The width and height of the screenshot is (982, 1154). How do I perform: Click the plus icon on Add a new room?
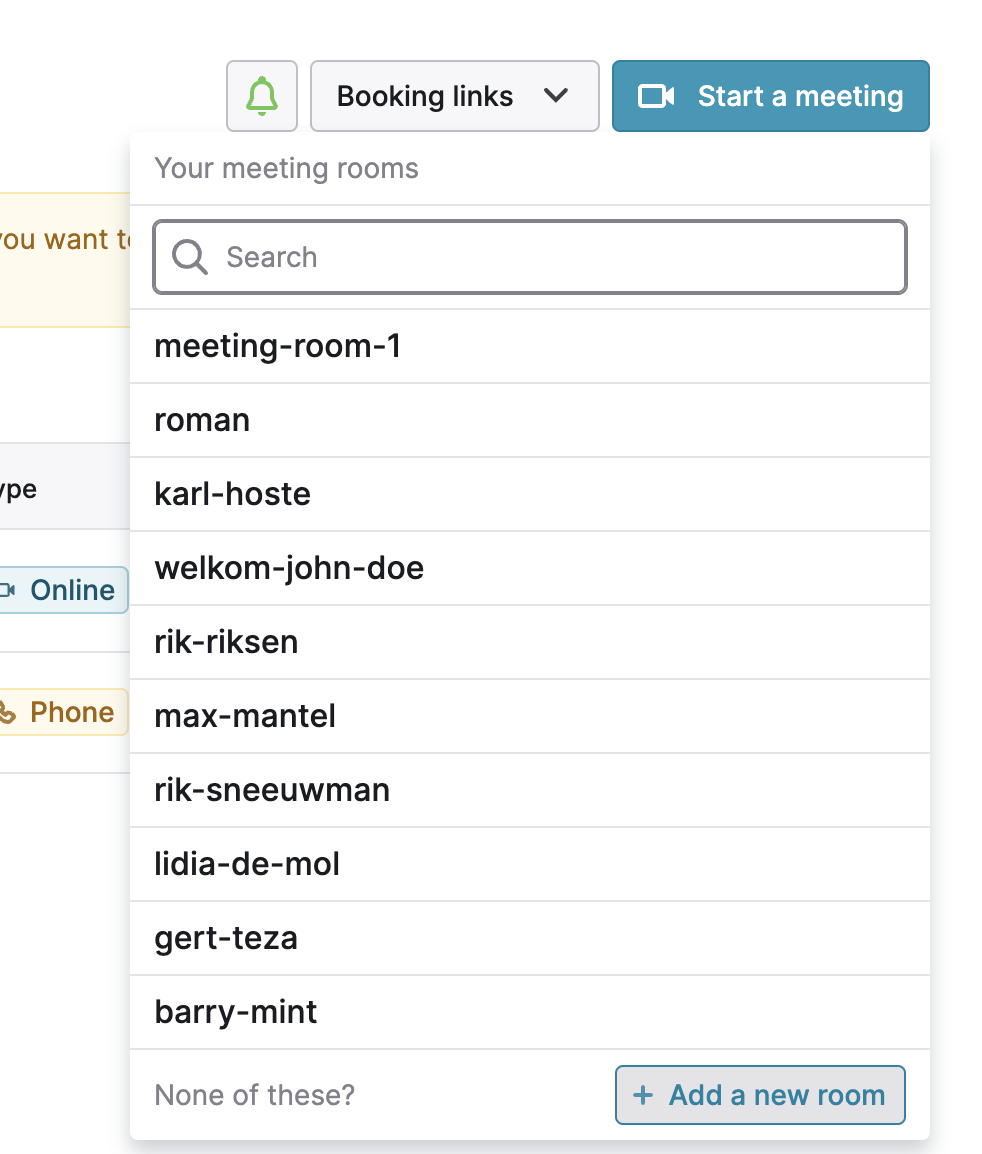pos(643,1095)
